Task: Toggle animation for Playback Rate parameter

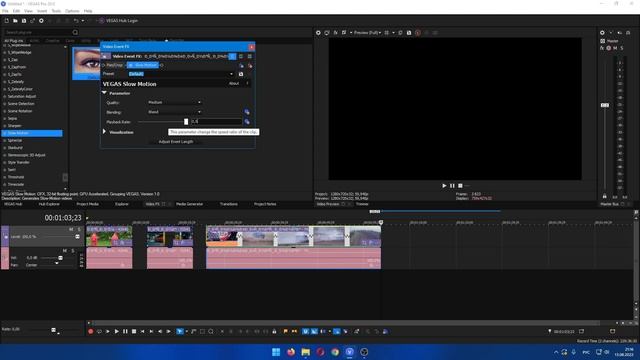Action: [247, 122]
